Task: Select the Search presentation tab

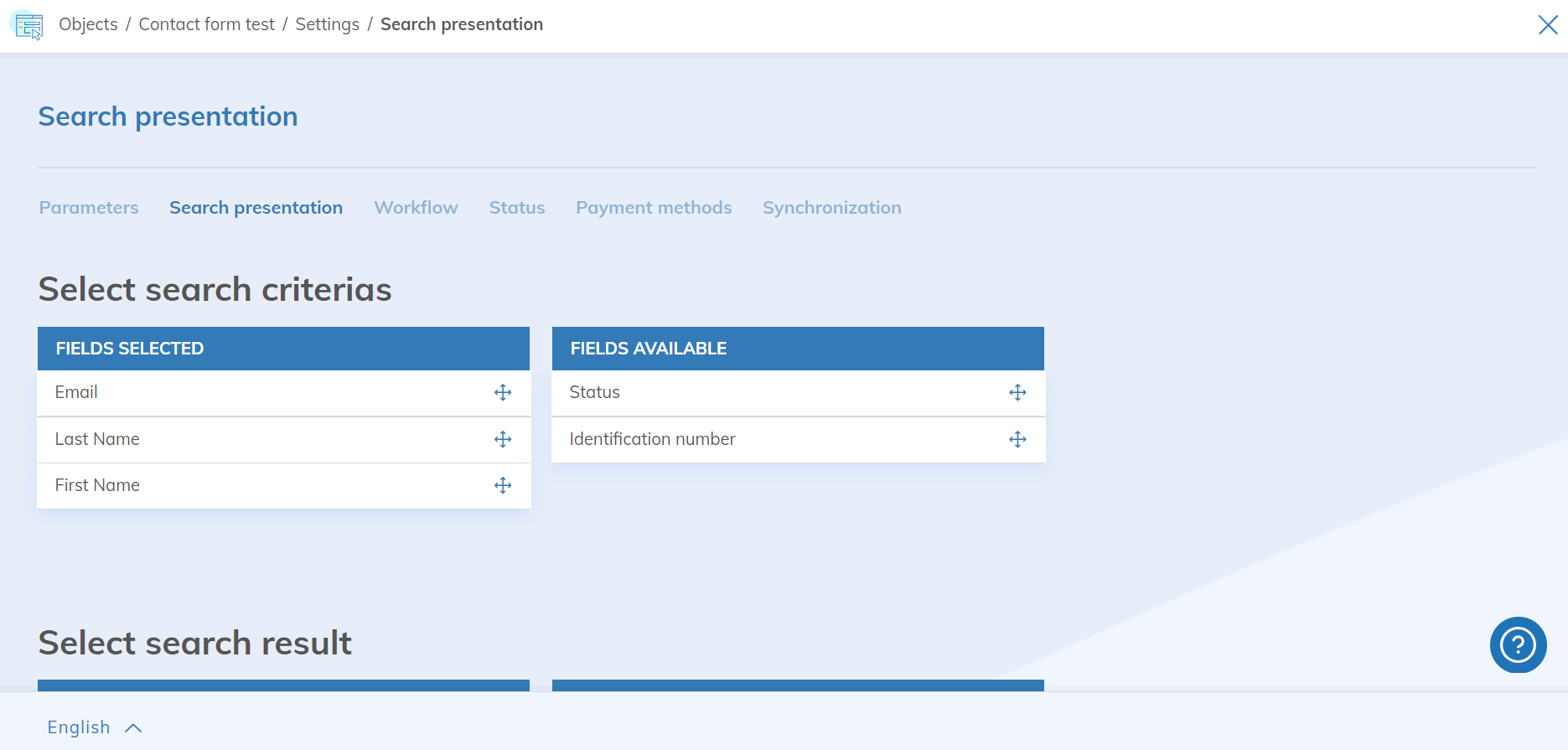Action: point(256,208)
